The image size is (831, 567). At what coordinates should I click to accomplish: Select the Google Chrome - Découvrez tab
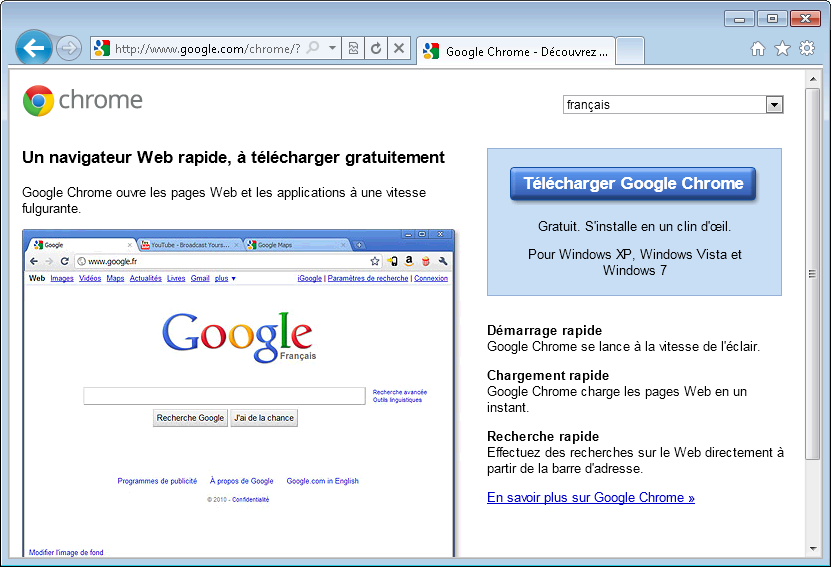[x=516, y=51]
